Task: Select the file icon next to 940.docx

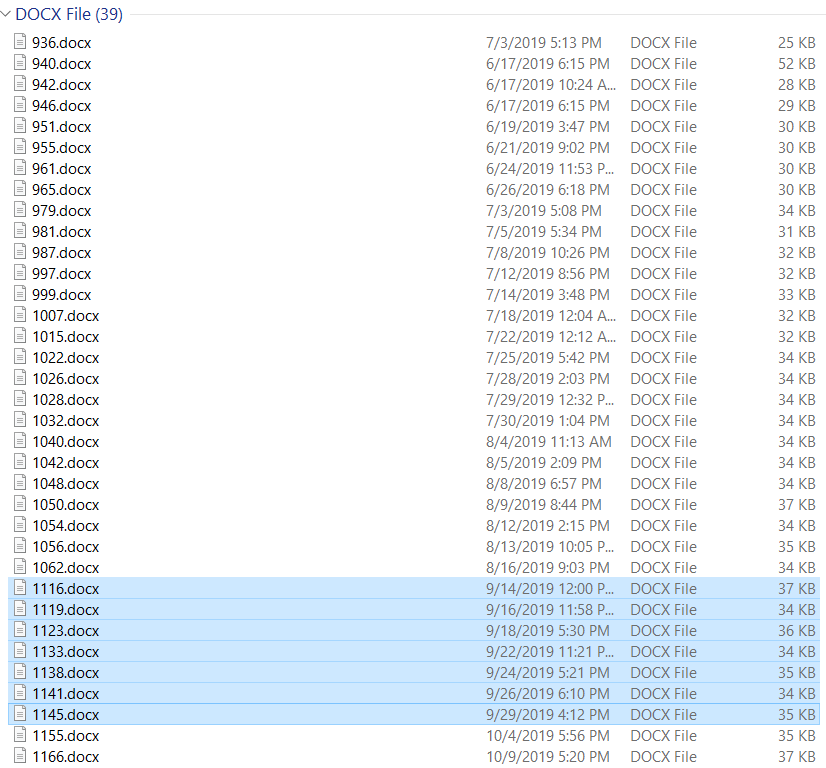Action: 20,63
